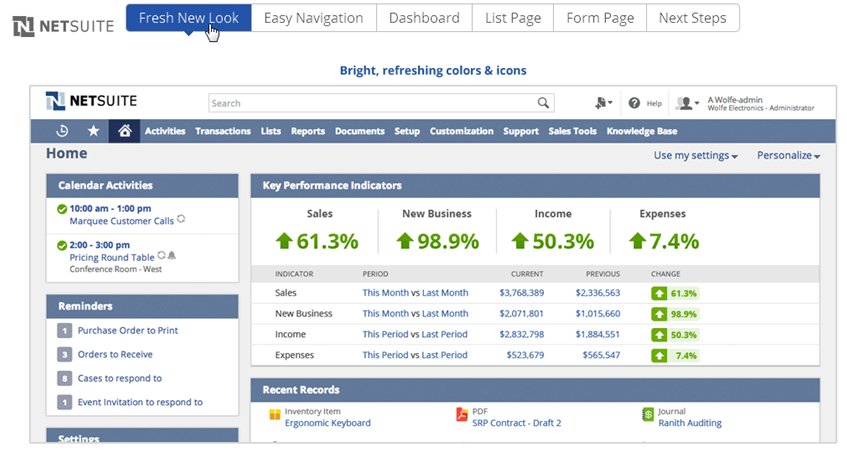Click green checkmark beside Marquee Customer Calls
847x454 pixels.
tap(62, 209)
